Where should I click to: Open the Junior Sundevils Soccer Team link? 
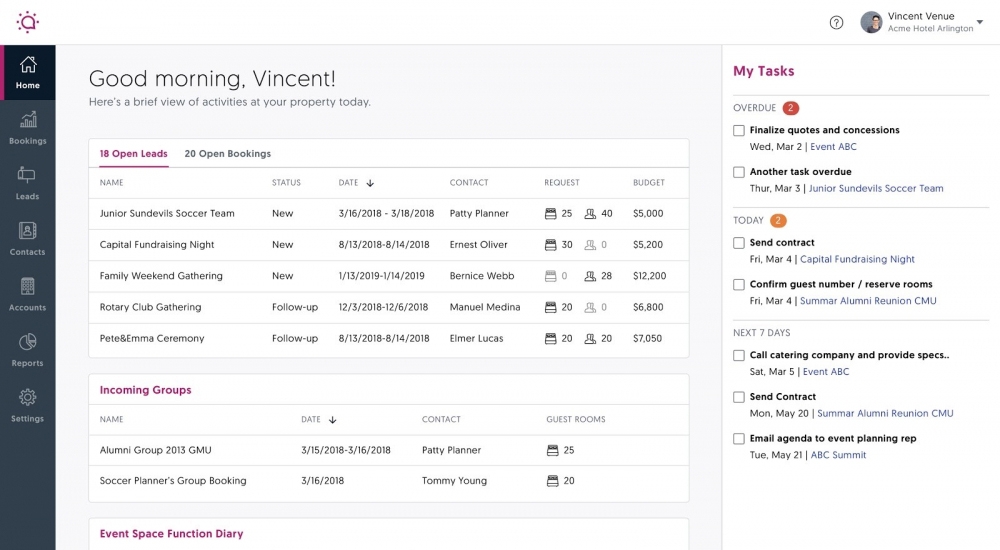875,188
